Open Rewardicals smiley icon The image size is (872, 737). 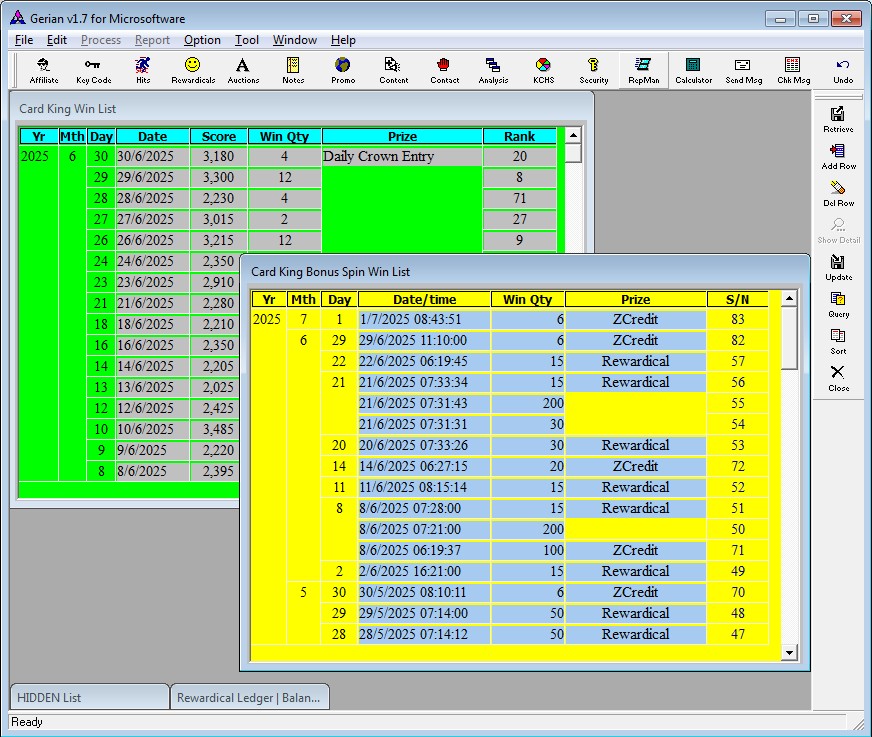point(193,70)
